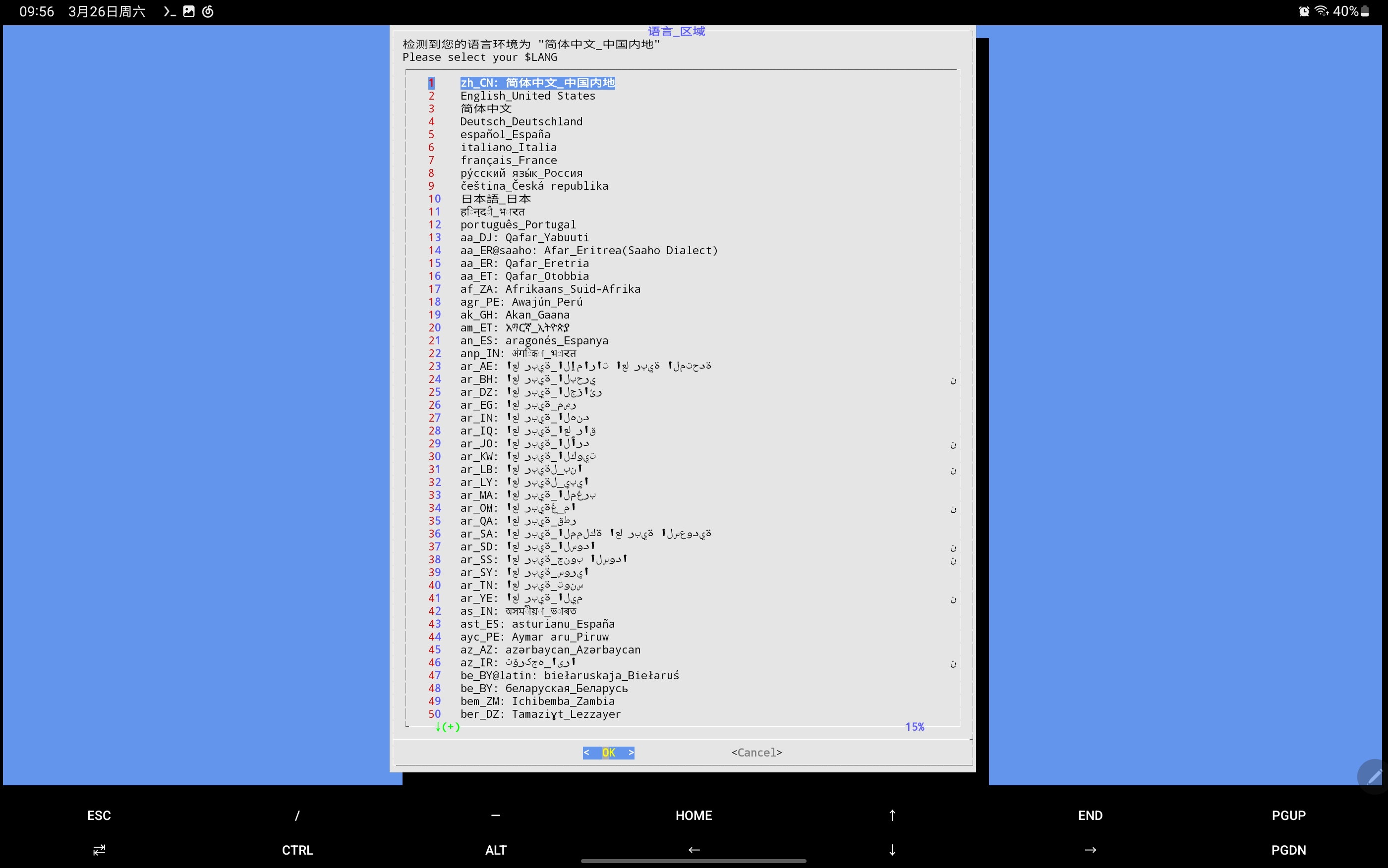Confirm selection with OK button

(609, 753)
